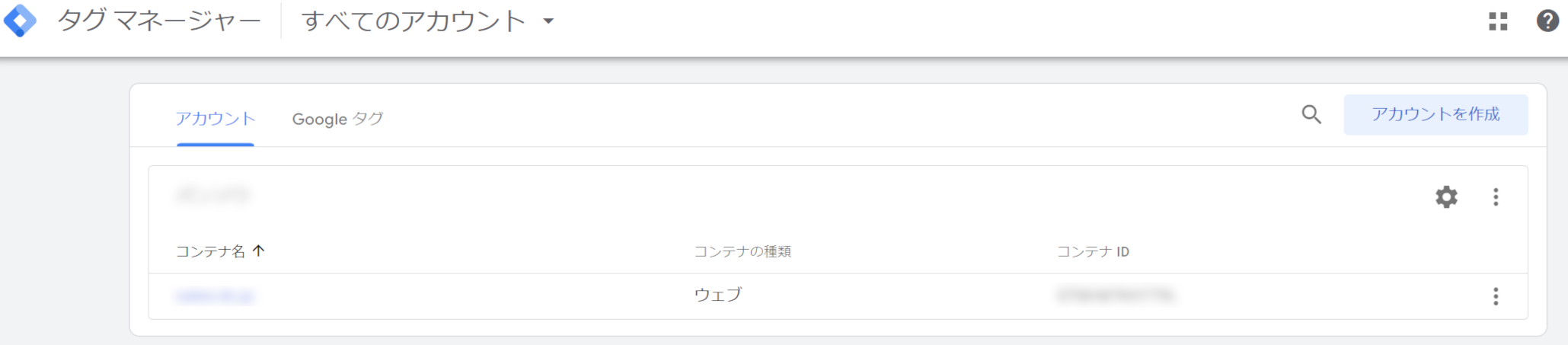1568x345 pixels.
Task: Click the タグ マネージャー title text
Action: coord(159,21)
